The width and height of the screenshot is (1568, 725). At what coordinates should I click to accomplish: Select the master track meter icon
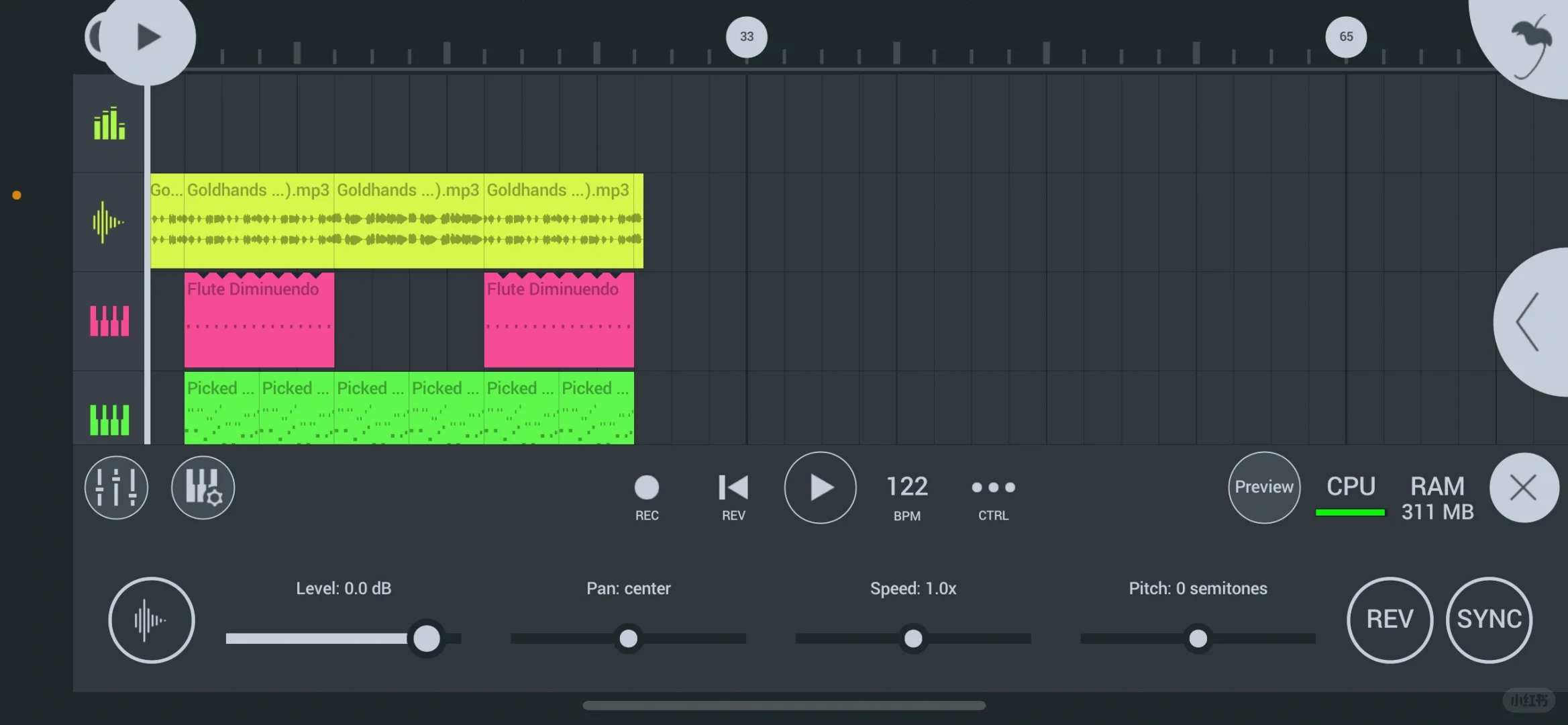[x=108, y=124]
